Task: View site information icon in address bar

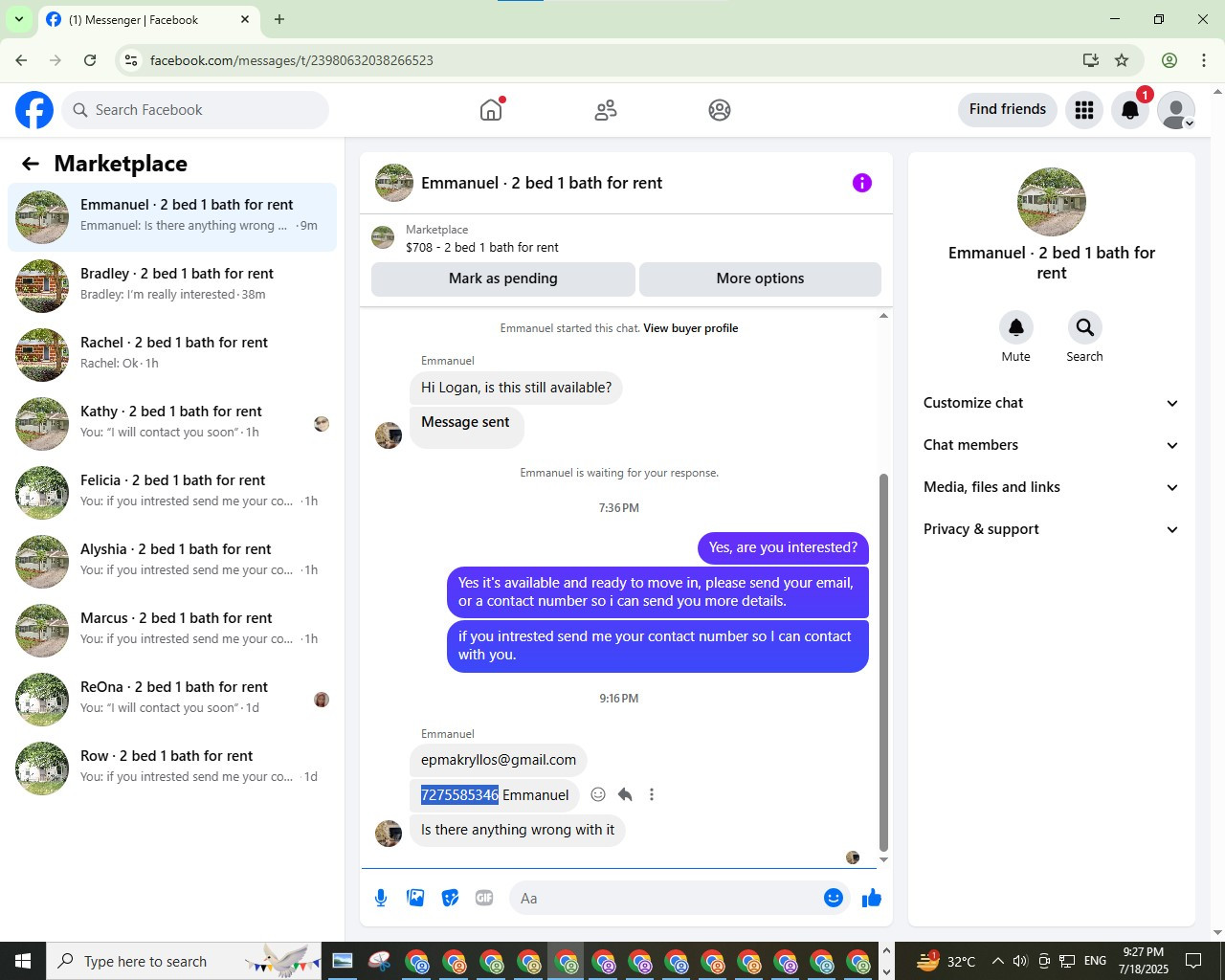Action: tap(131, 60)
